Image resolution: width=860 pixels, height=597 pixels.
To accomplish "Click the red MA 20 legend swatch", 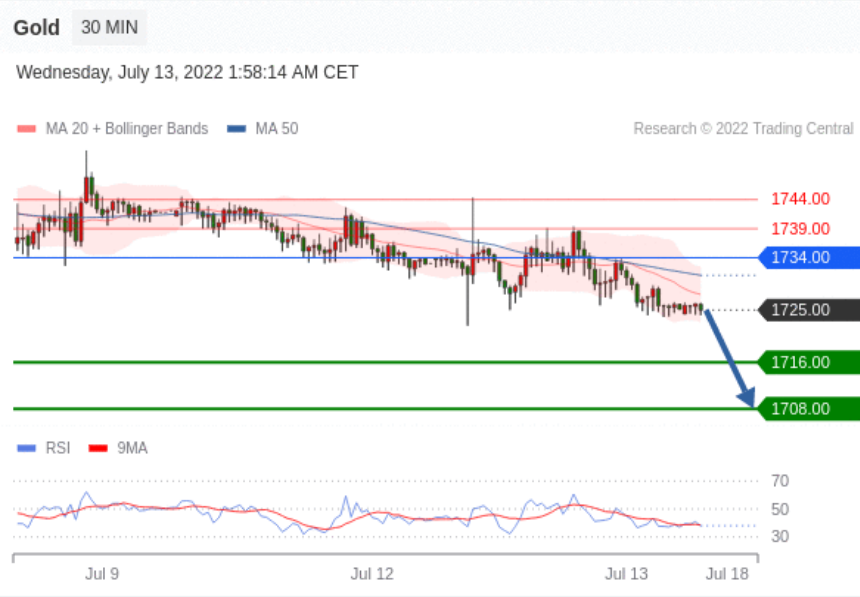I will pyautogui.click(x=26, y=129).
